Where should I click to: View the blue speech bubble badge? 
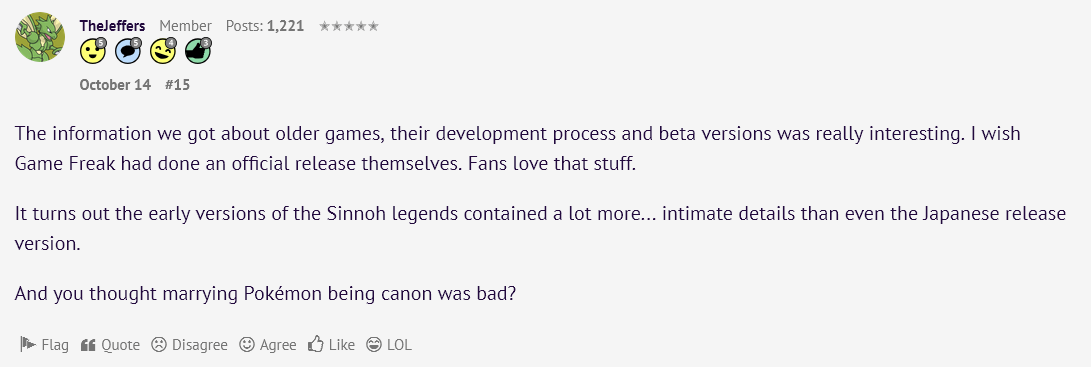click(128, 50)
